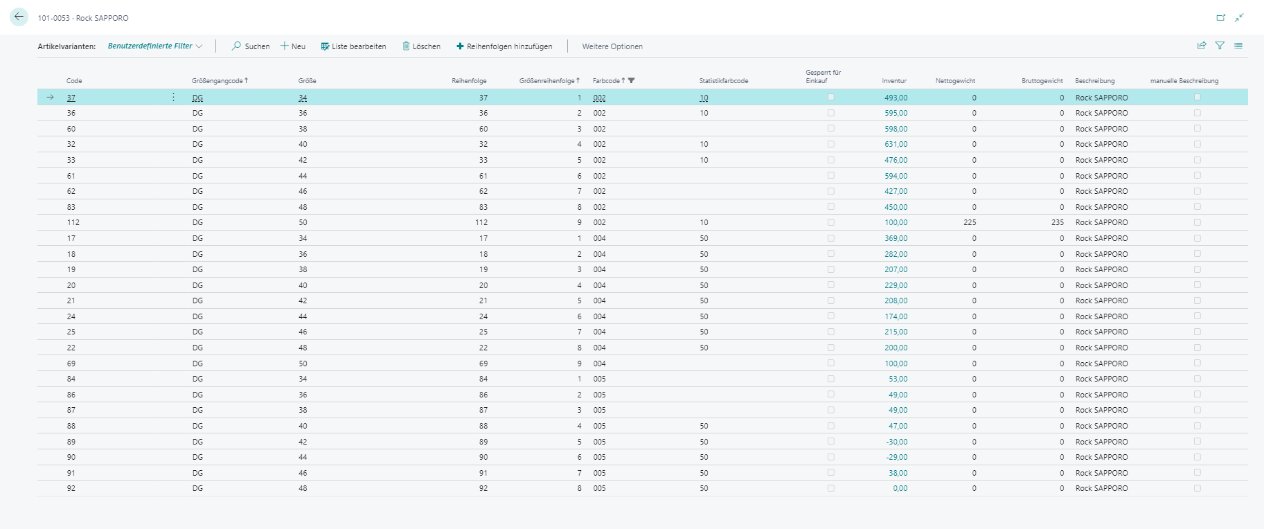Open the filter pane funnel icon
1264x529 pixels.
[x=1220, y=46]
